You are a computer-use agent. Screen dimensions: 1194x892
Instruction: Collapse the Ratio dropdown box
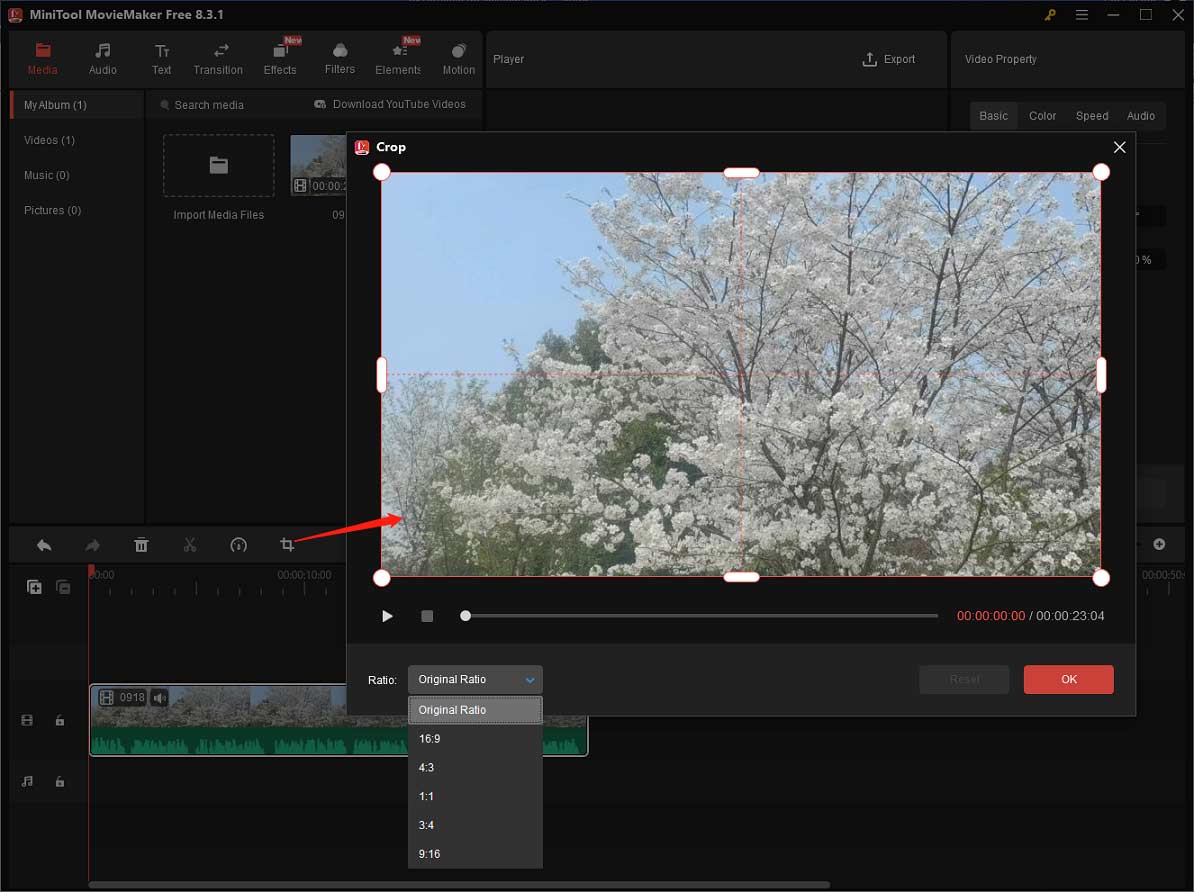tap(475, 680)
